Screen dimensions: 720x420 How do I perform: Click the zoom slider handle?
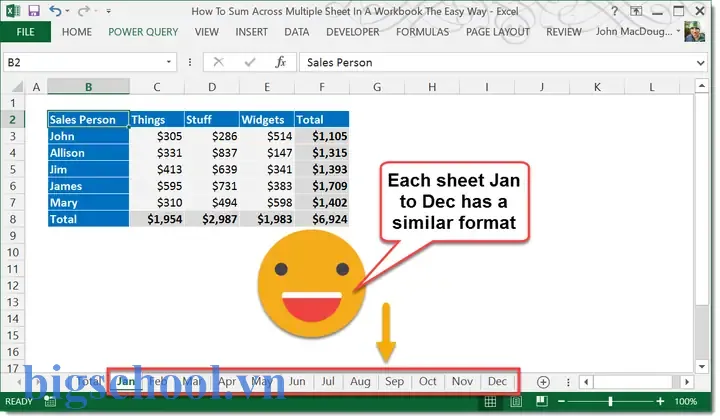pos(610,402)
